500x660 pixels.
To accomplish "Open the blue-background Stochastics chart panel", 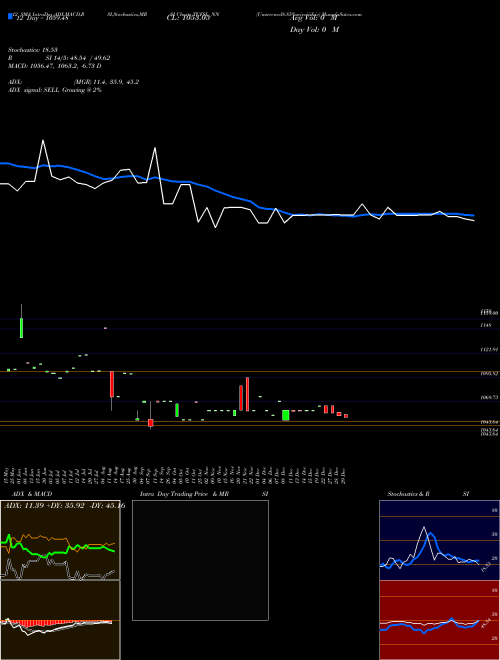I will pos(439,540).
